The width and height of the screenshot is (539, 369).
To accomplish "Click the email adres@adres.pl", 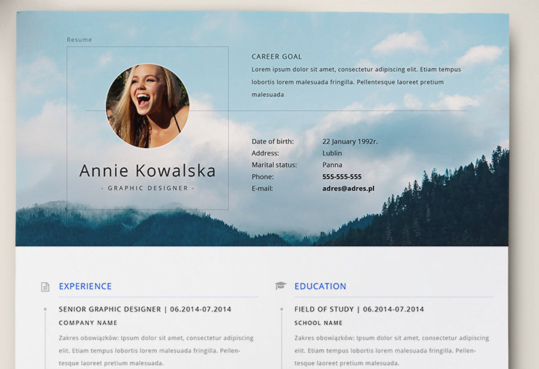I will click(348, 188).
